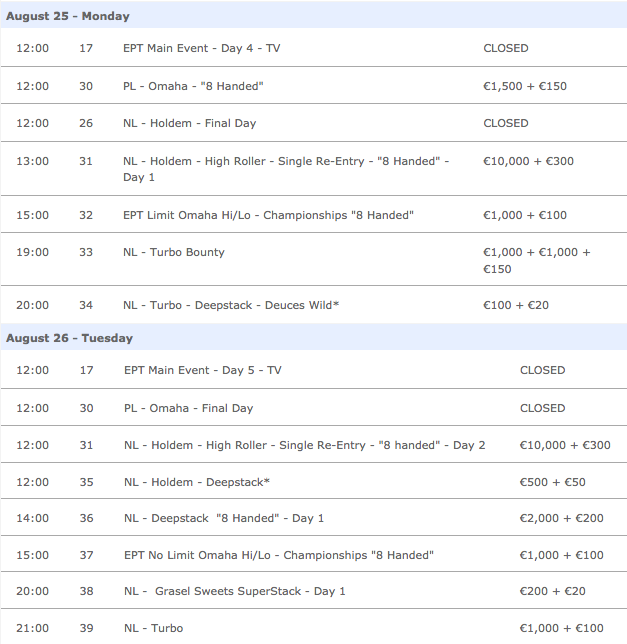Open Grasel Sweets SuperStack - Day 1 event
The image size is (627, 644).
click(235, 591)
